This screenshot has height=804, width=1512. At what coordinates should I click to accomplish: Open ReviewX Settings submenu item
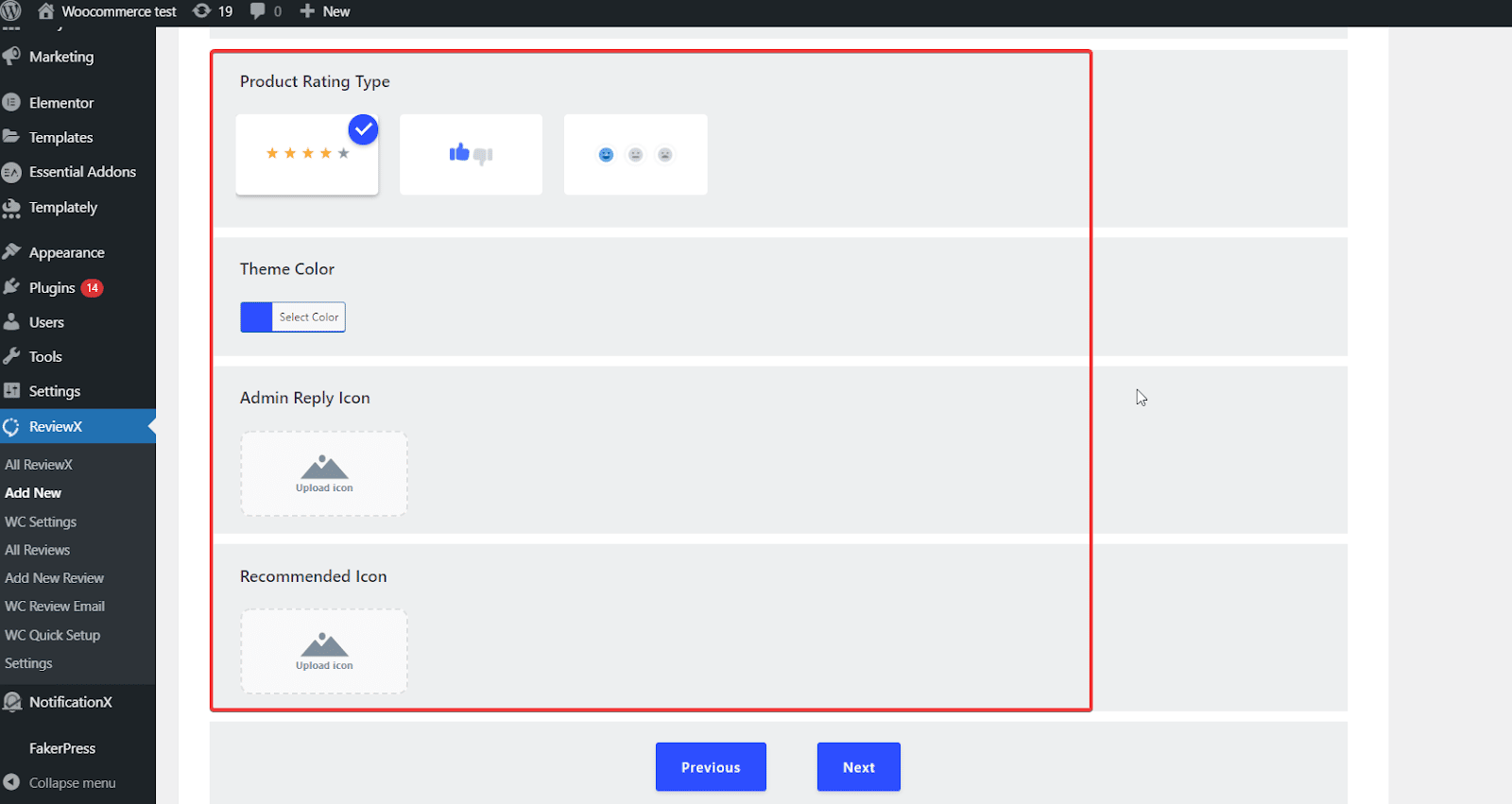click(x=28, y=663)
